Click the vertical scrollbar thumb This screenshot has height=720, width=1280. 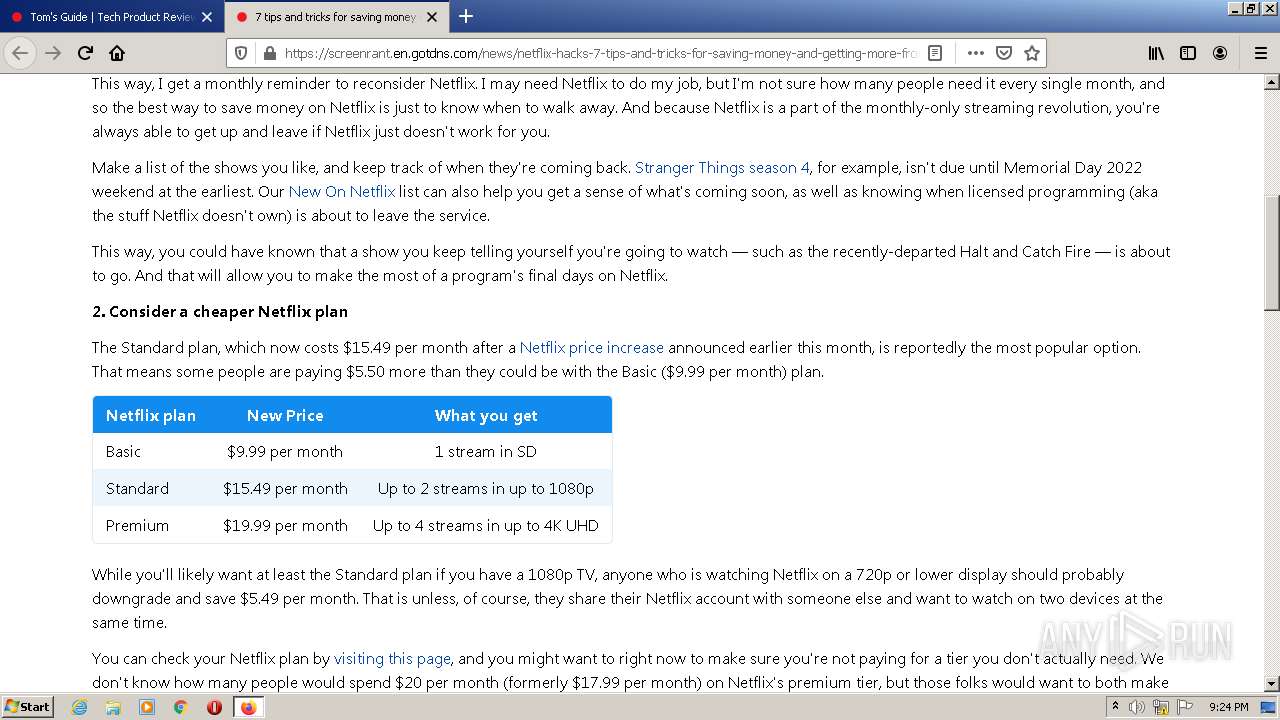coord(1272,253)
